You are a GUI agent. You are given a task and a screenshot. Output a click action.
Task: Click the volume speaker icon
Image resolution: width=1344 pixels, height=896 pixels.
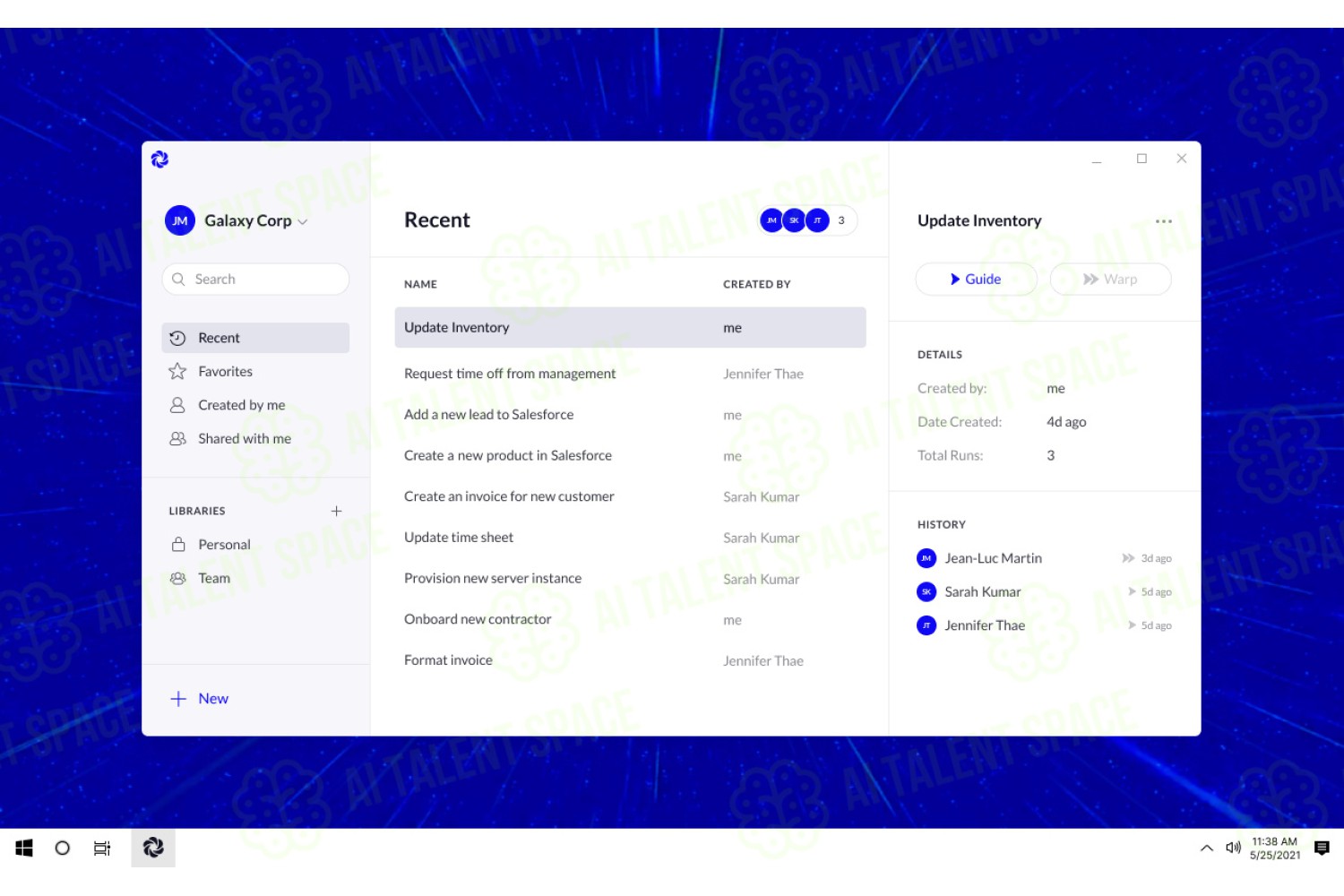(1234, 848)
